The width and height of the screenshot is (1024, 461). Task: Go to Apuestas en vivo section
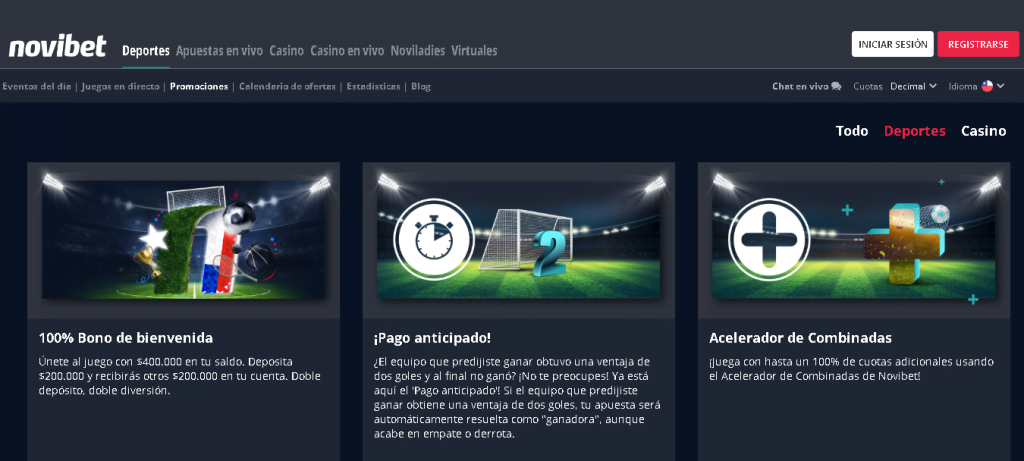219,50
